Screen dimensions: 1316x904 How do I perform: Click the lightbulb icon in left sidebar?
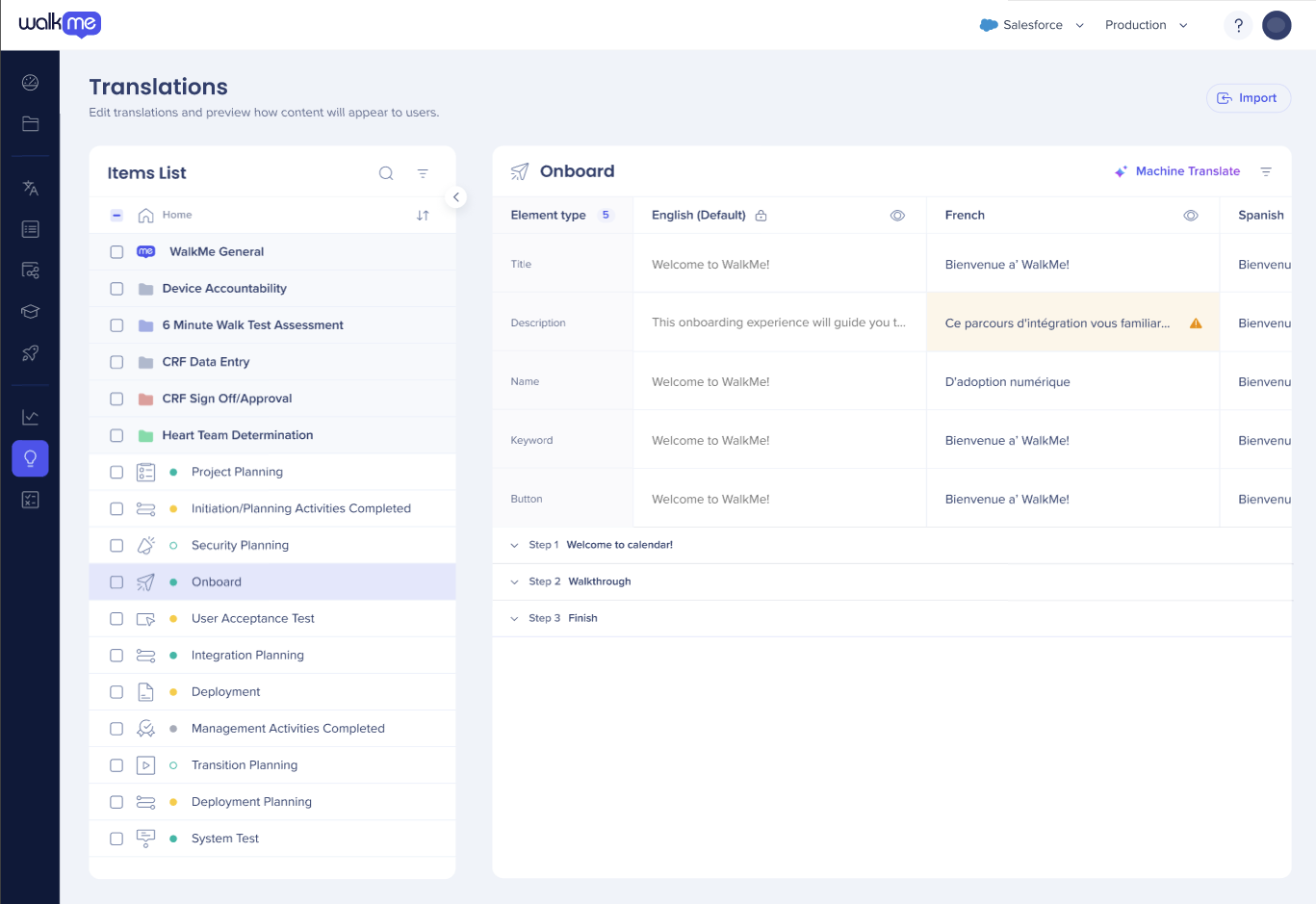pyautogui.click(x=31, y=459)
